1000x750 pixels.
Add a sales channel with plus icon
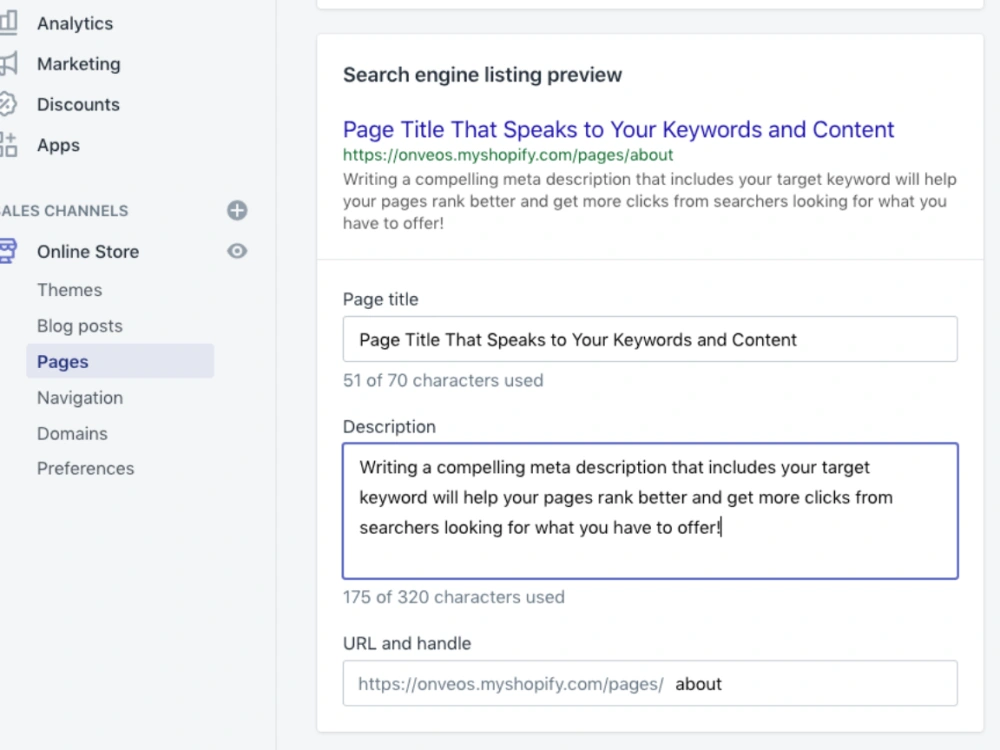[237, 210]
